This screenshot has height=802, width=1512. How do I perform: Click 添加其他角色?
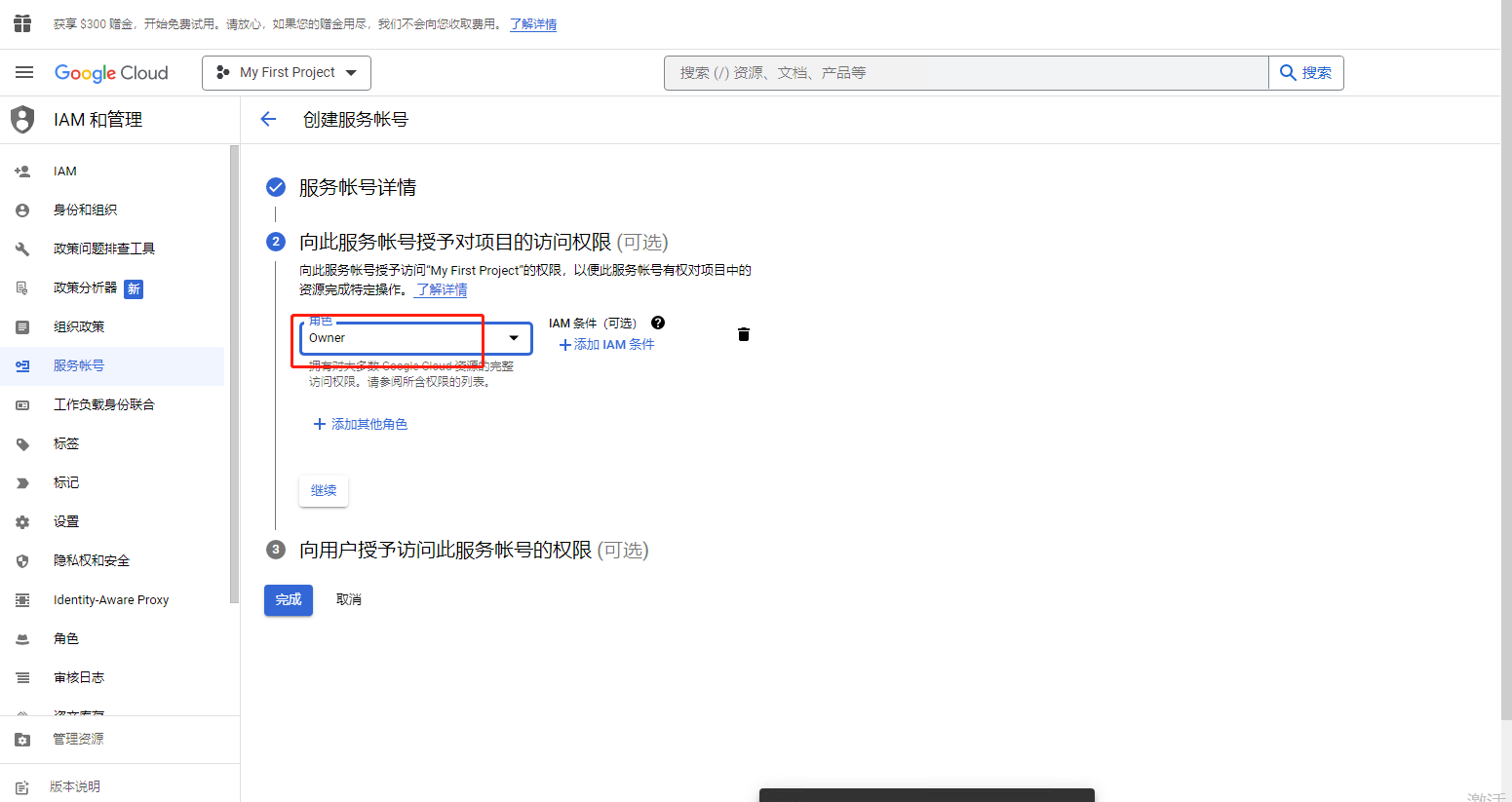click(x=361, y=424)
